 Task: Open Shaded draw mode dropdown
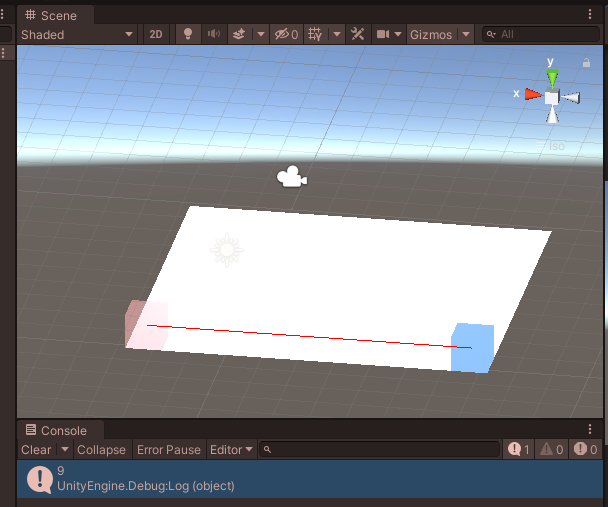coord(77,34)
